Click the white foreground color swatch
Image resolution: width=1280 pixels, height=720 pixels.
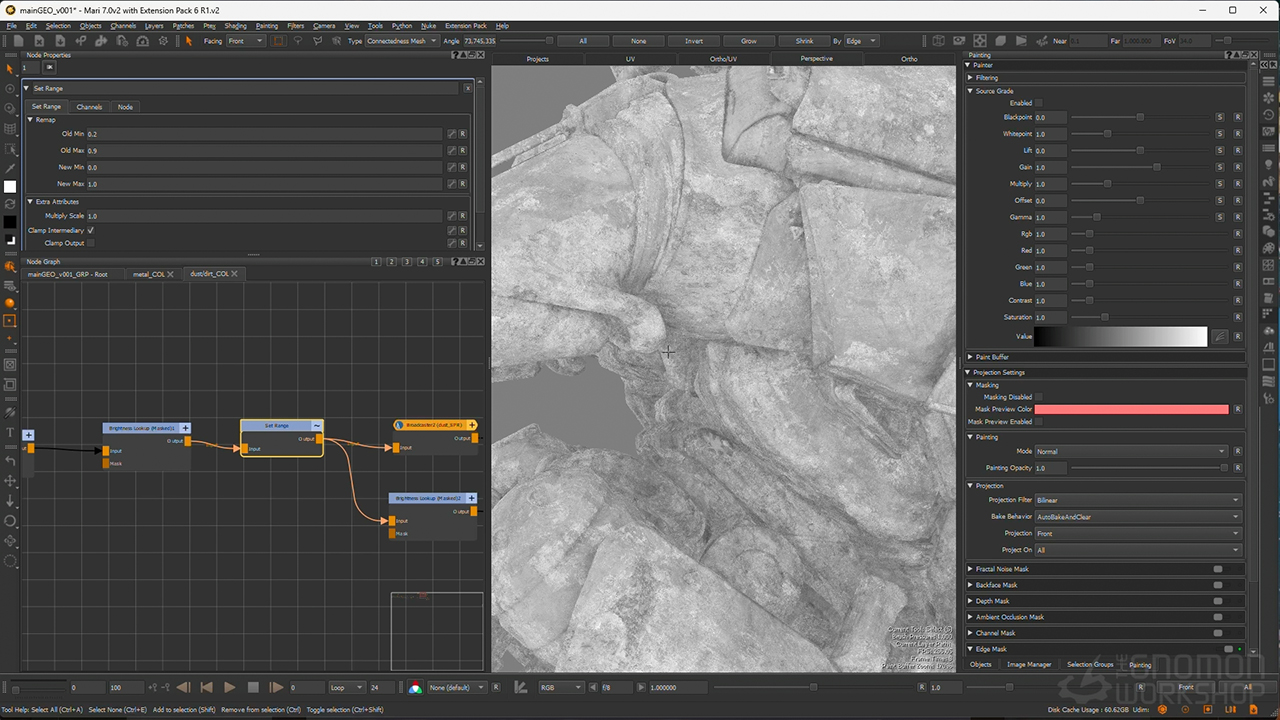(10, 186)
